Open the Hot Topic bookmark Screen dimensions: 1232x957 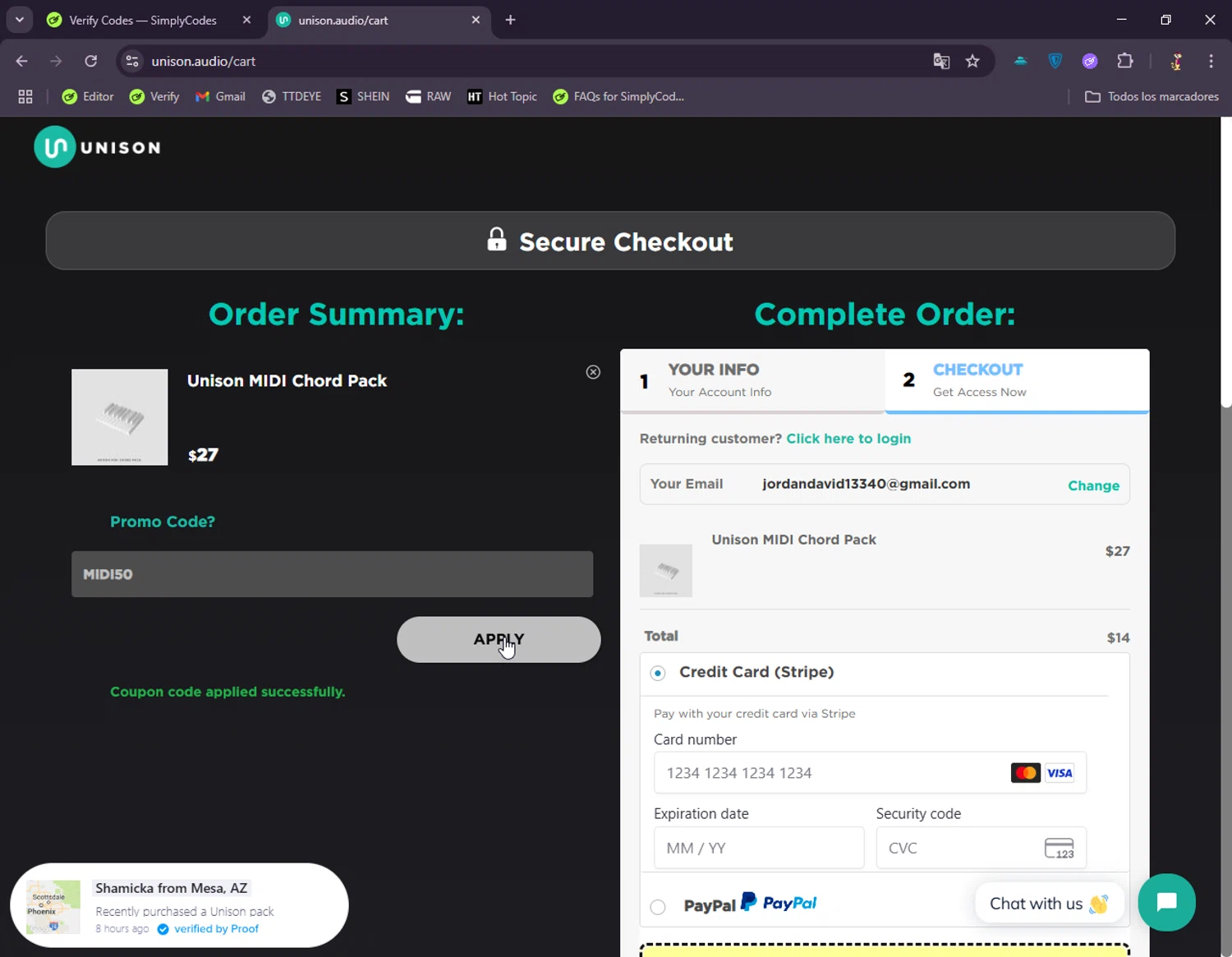pyautogui.click(x=502, y=97)
